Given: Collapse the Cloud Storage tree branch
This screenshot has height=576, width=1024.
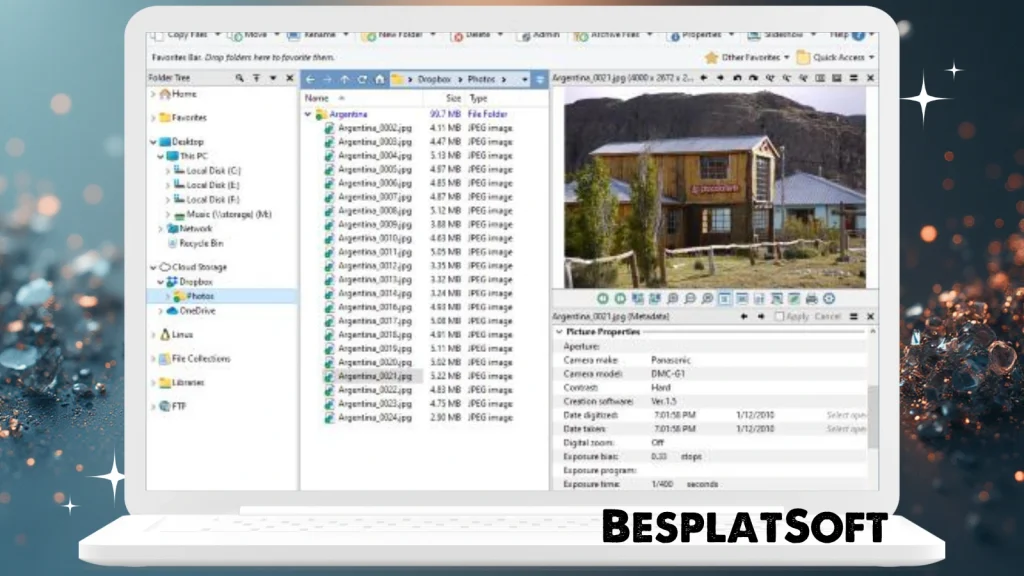Looking at the screenshot, I should tap(152, 267).
